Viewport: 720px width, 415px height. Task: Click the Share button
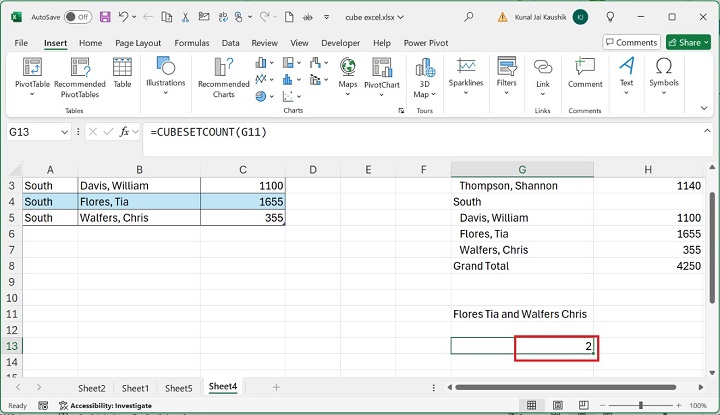[x=689, y=43]
